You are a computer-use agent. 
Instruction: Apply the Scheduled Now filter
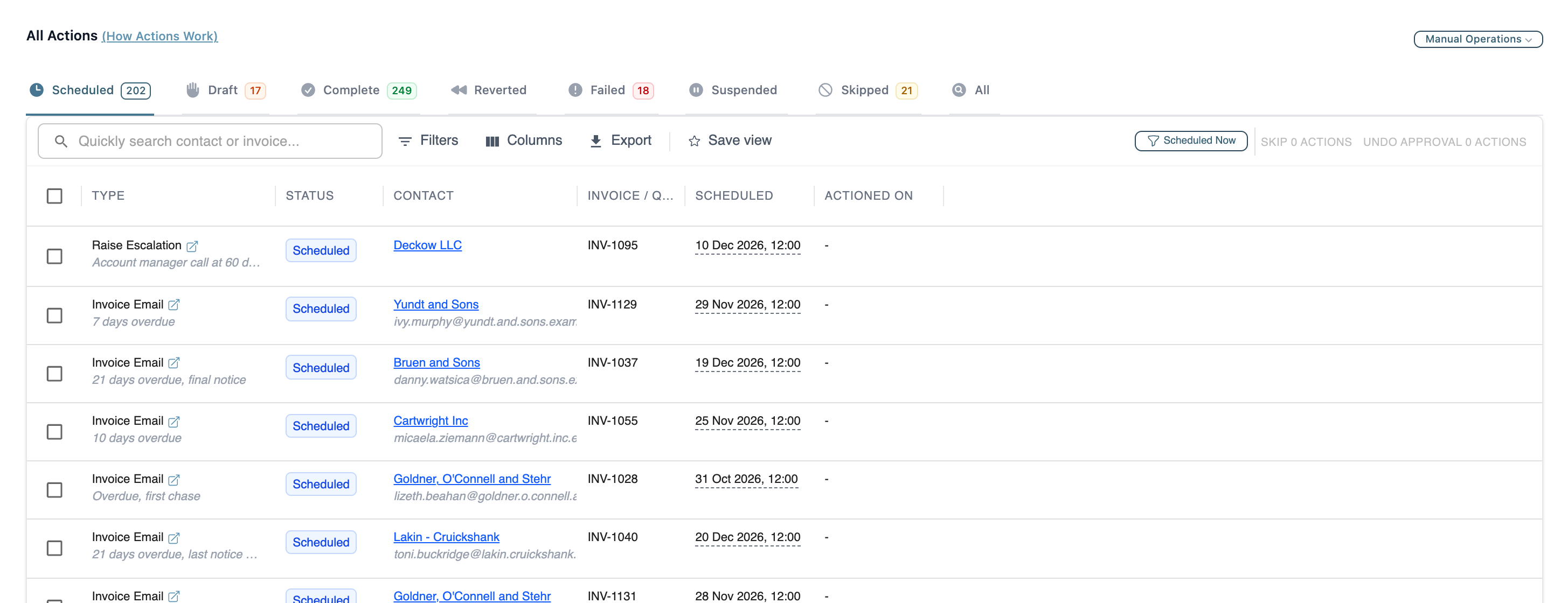pos(1191,141)
